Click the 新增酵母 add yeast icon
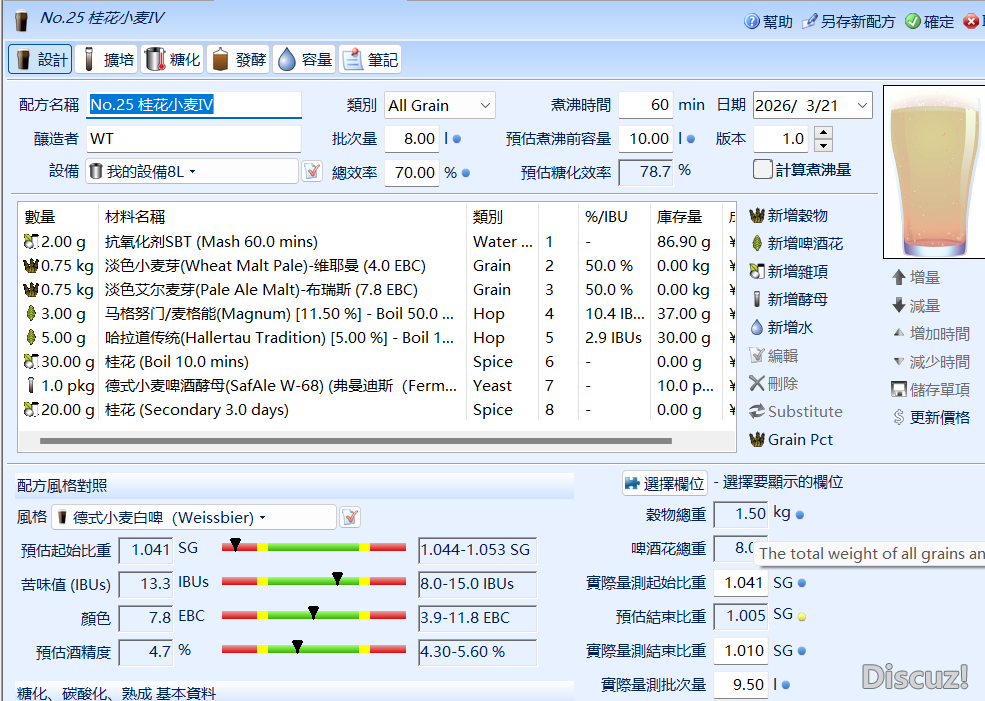 757,300
